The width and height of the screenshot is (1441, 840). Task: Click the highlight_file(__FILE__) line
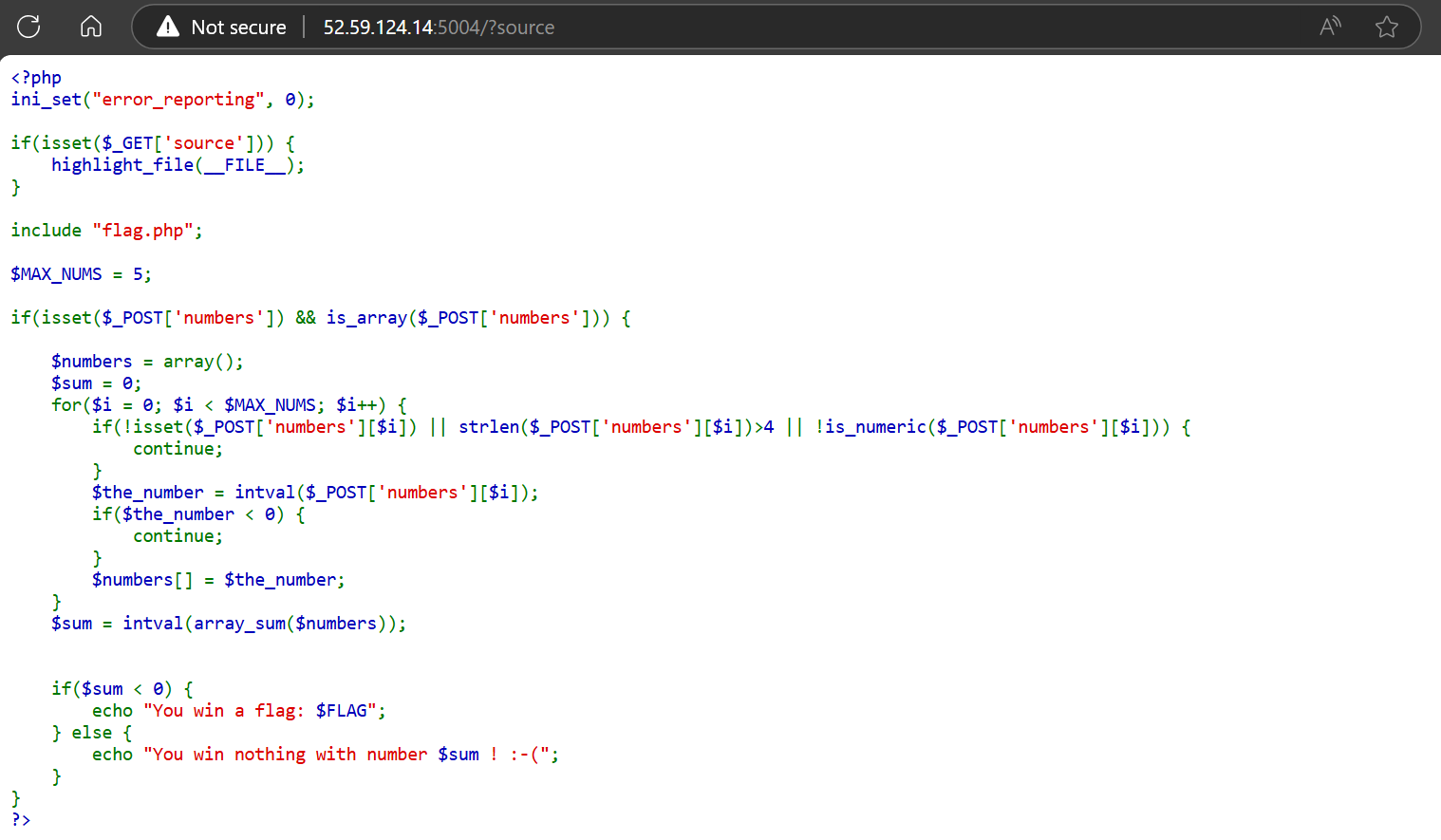pos(178,165)
